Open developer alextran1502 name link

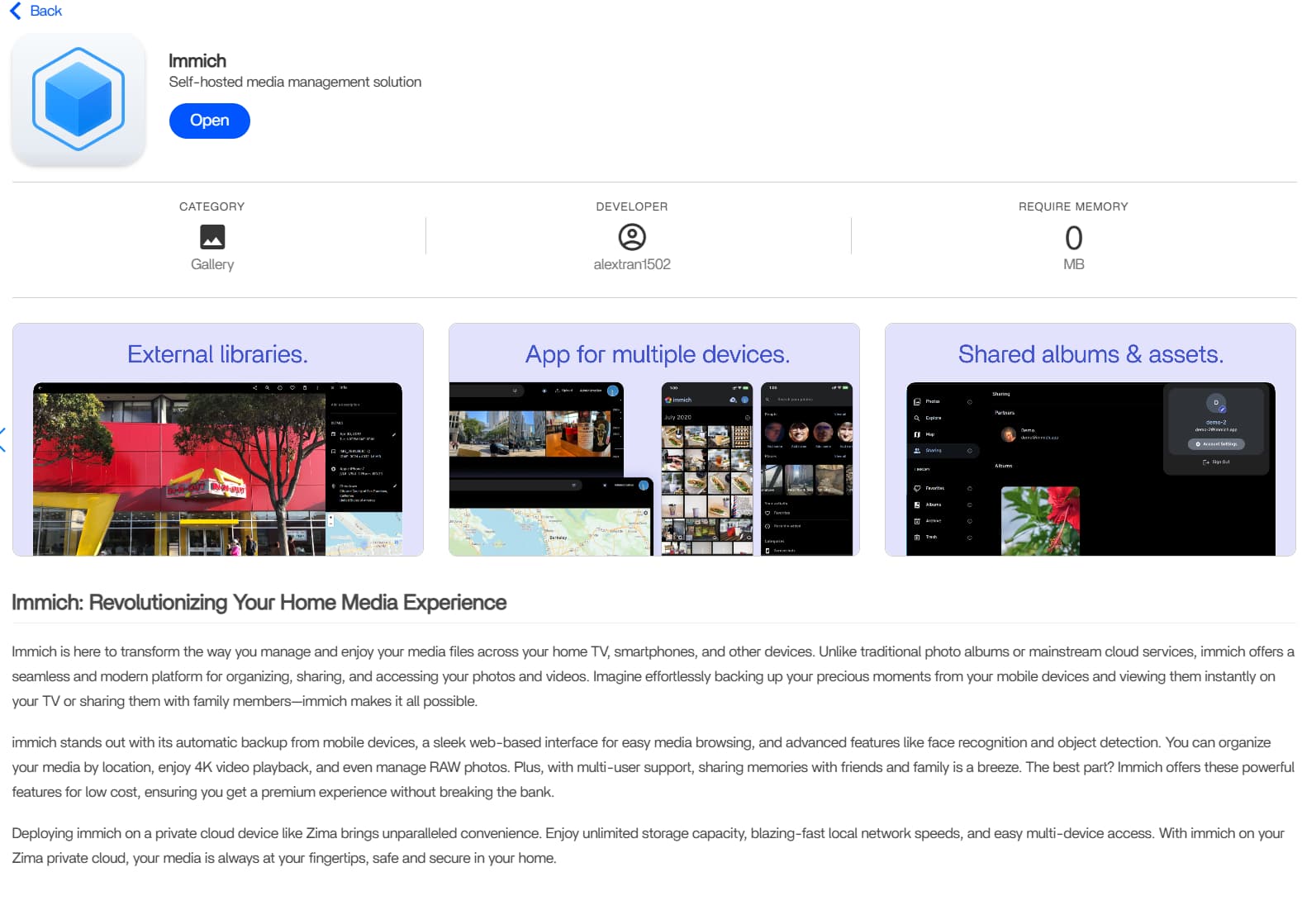632,264
